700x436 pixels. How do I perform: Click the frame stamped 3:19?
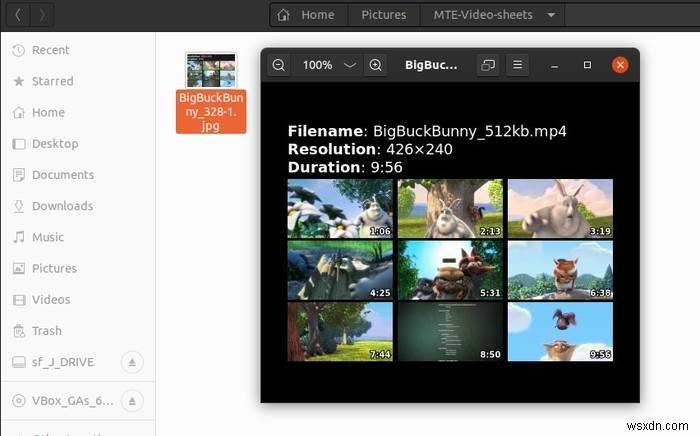coord(560,208)
